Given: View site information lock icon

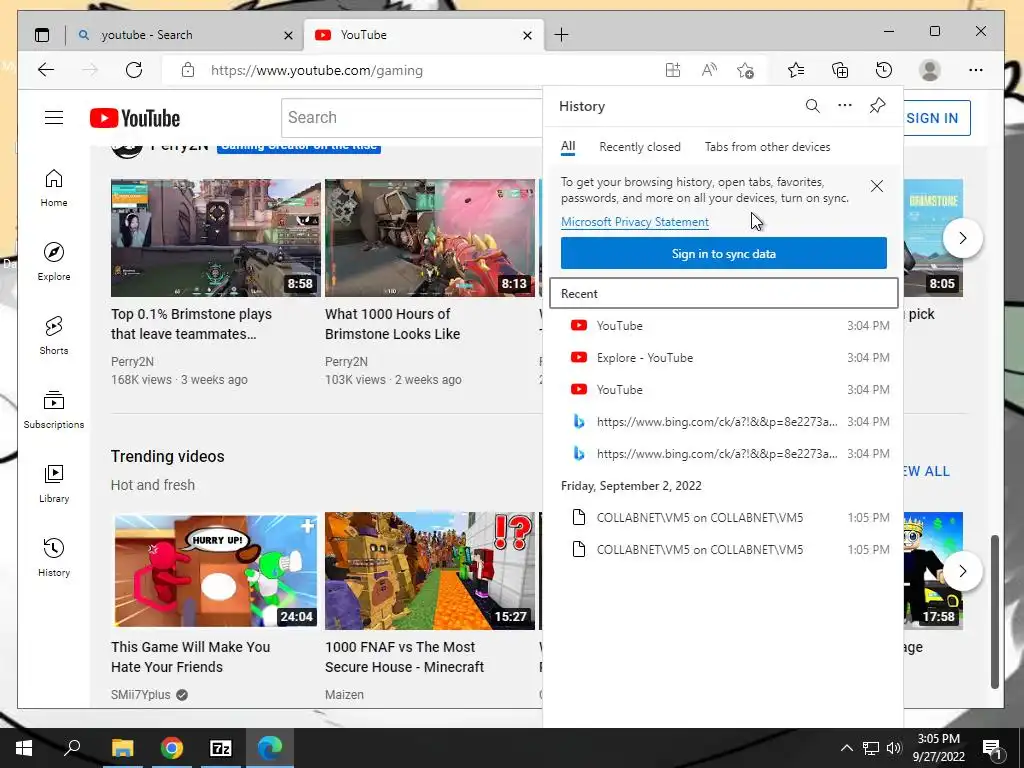Looking at the screenshot, I should [188, 70].
